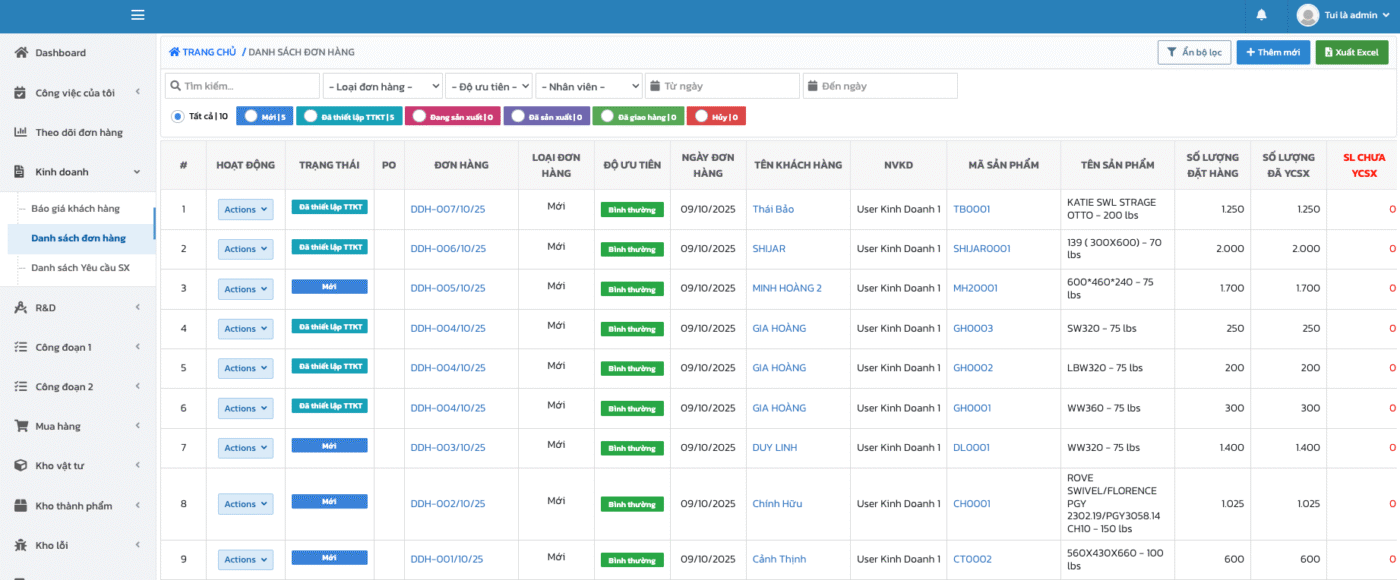Screen dimensions: 1400x580
Task: Open 'Danh sách Yêu cầu SX' menu item
Action: click(x=80, y=268)
